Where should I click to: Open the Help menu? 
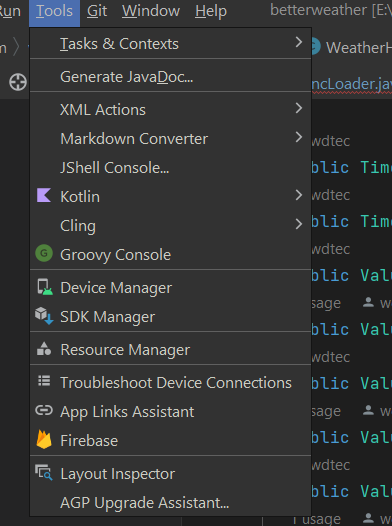click(x=211, y=11)
